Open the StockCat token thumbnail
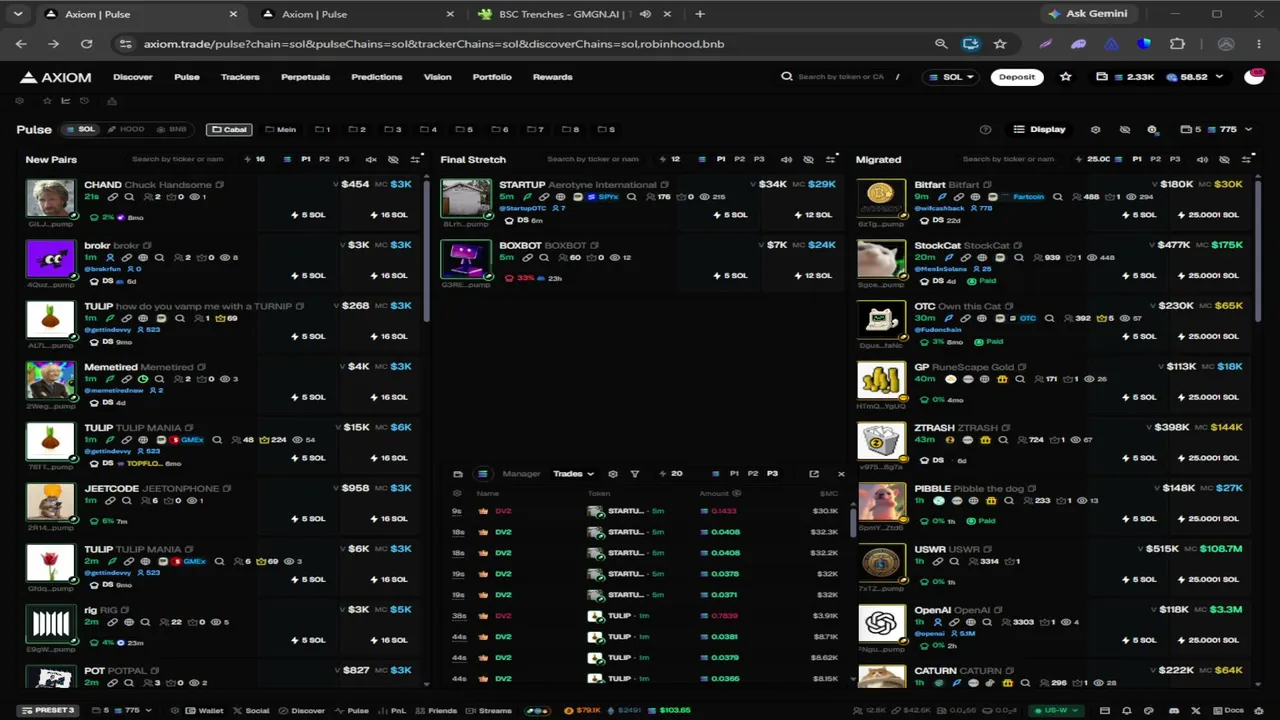 point(881,259)
